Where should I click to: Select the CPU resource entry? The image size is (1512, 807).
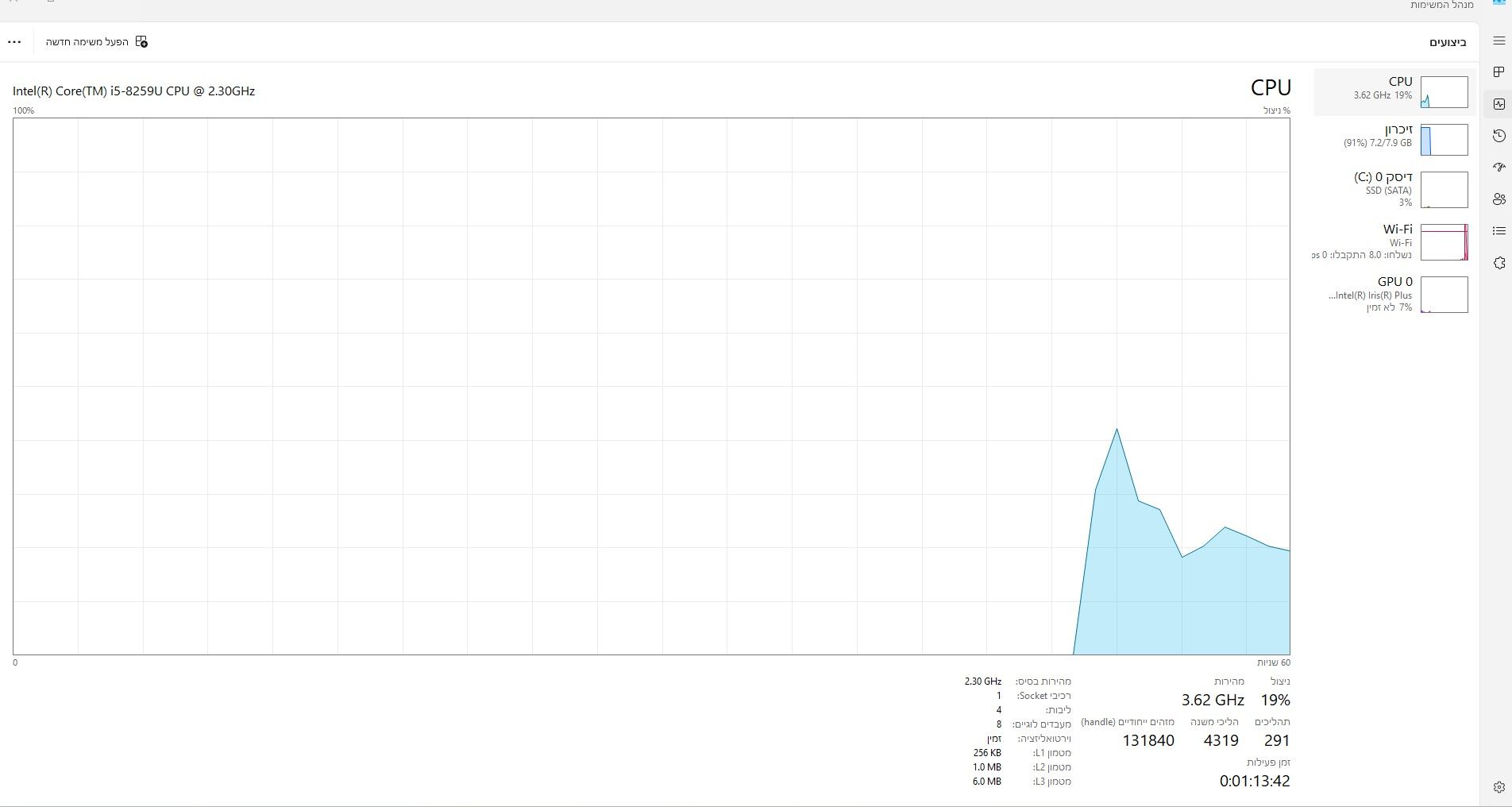(x=1395, y=92)
